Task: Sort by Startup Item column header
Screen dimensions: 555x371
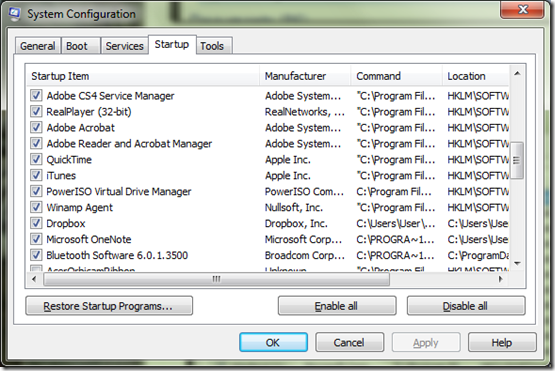Action: coord(143,76)
